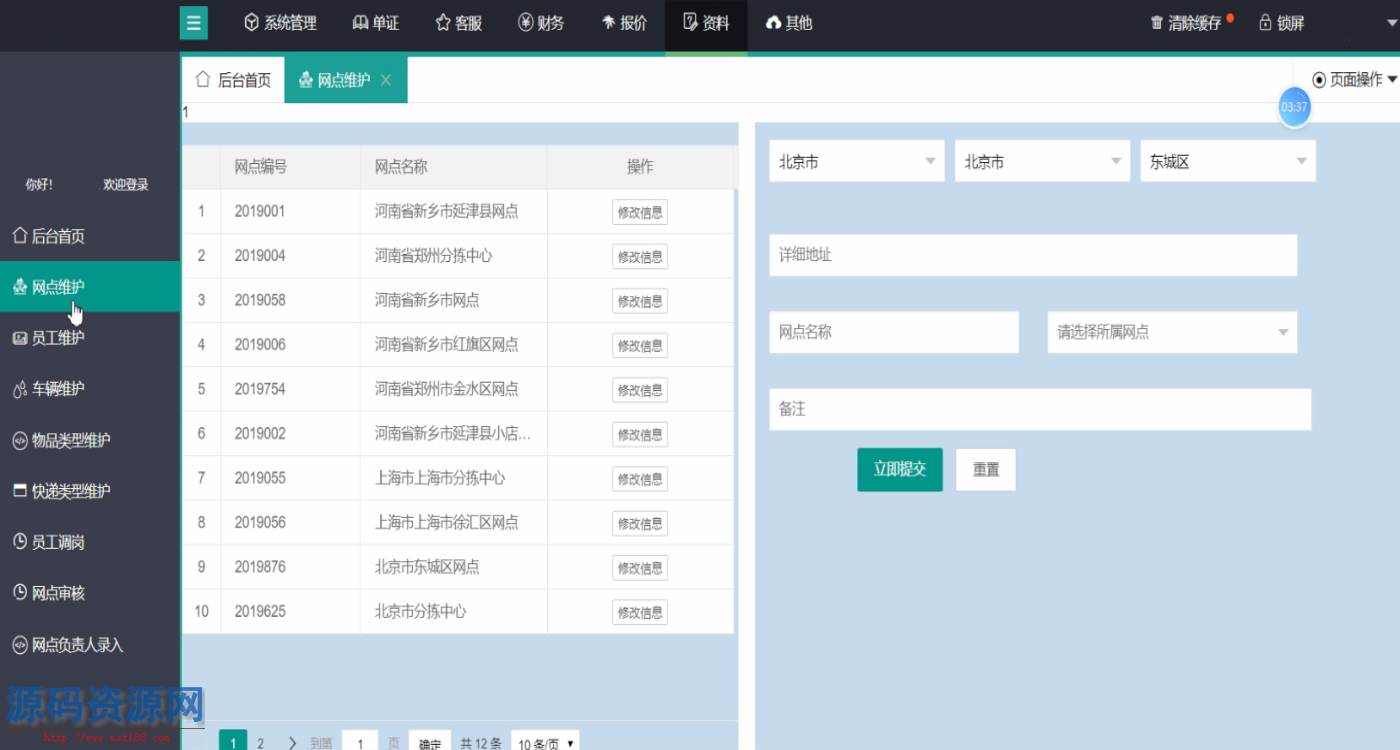Screen dimensions: 1400x750
Task: Click the 详细地址 input field
Action: [1032, 255]
